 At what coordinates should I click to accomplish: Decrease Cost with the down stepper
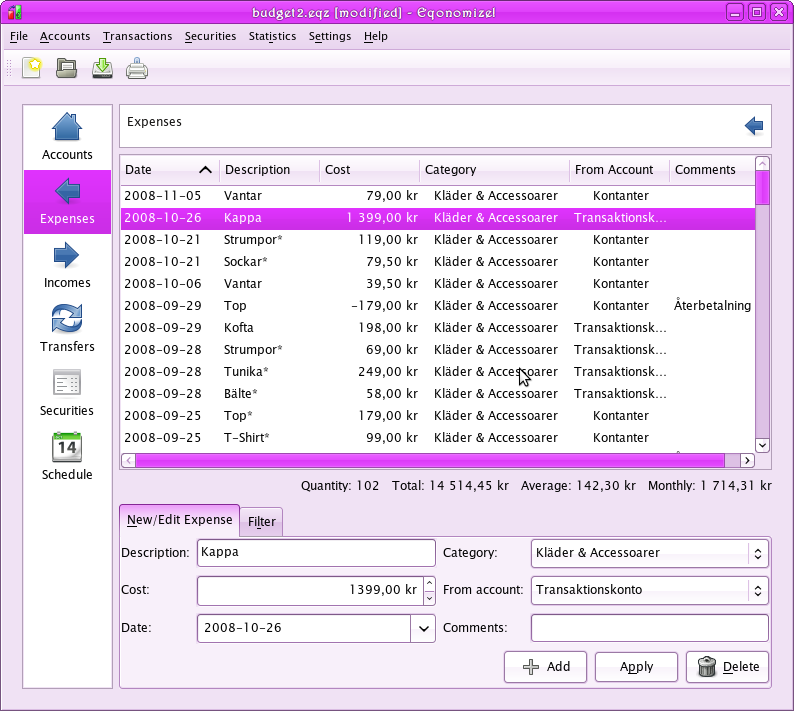pyautogui.click(x=429, y=598)
